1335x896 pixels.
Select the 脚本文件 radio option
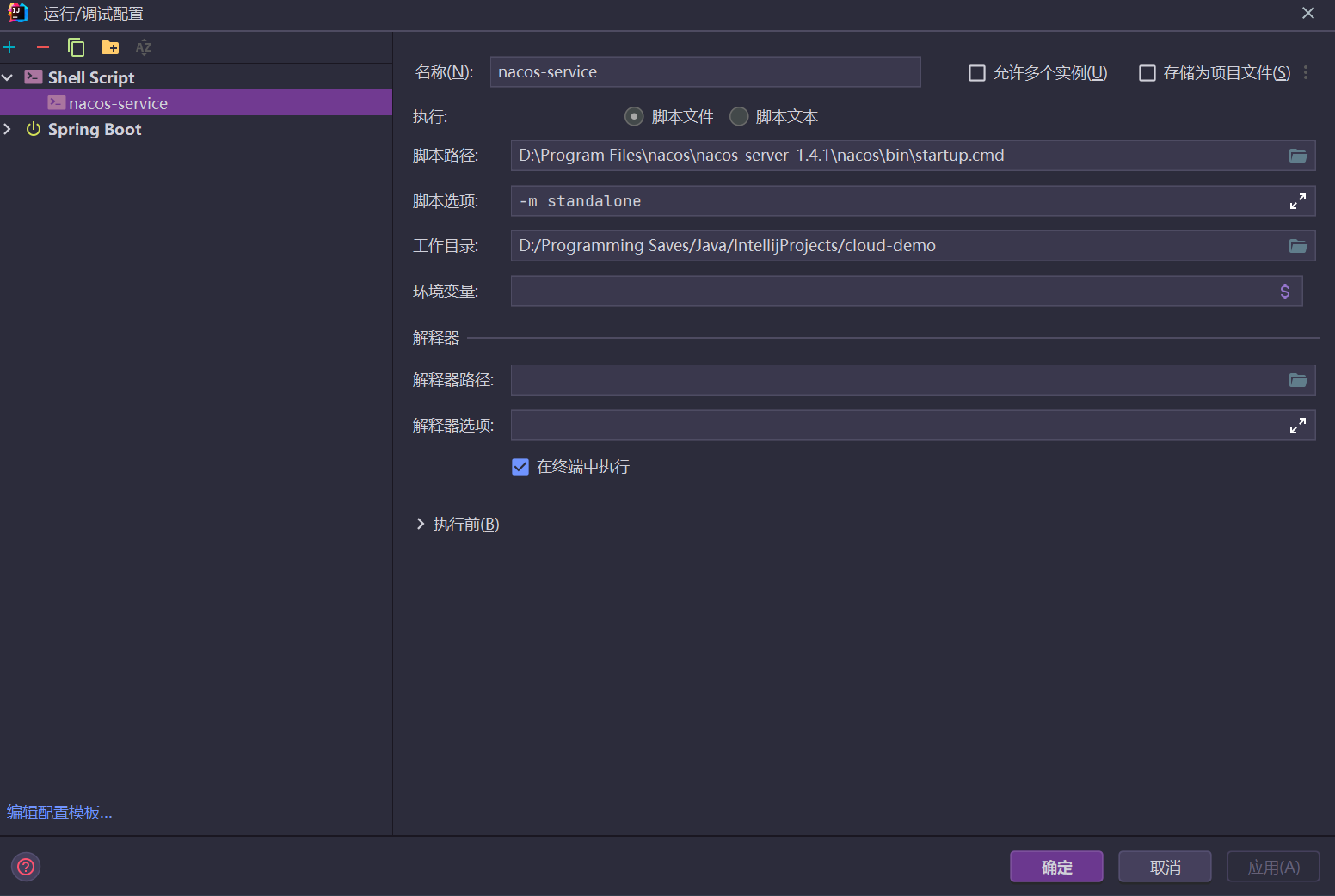pyautogui.click(x=634, y=117)
